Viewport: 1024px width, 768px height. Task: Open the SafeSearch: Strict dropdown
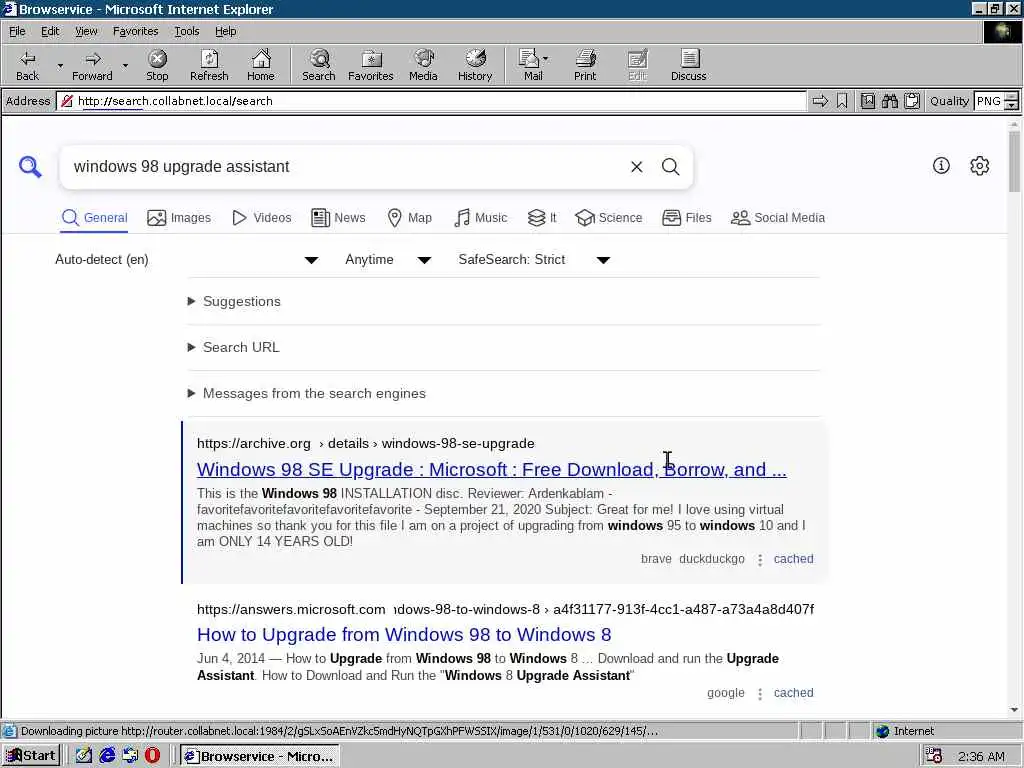click(534, 260)
